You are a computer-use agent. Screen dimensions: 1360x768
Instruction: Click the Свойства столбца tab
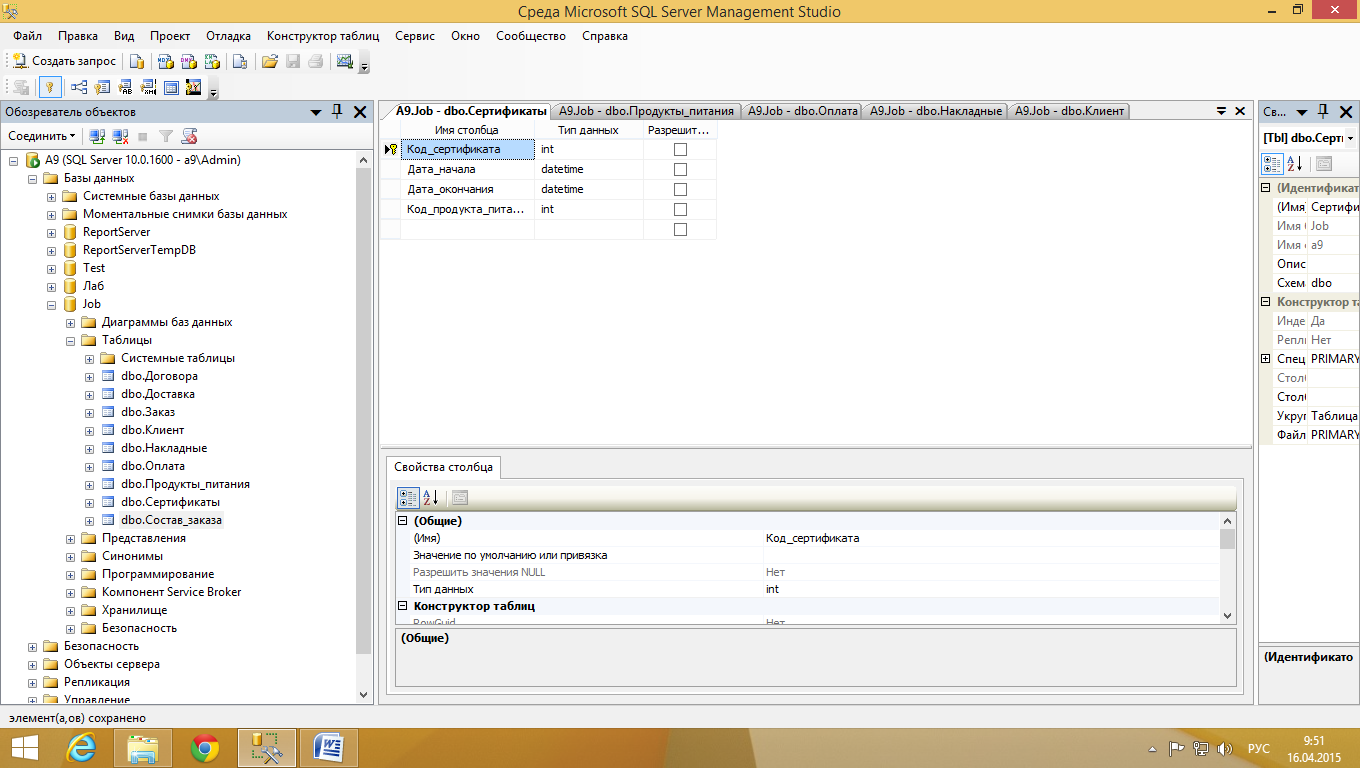pyautogui.click(x=442, y=467)
